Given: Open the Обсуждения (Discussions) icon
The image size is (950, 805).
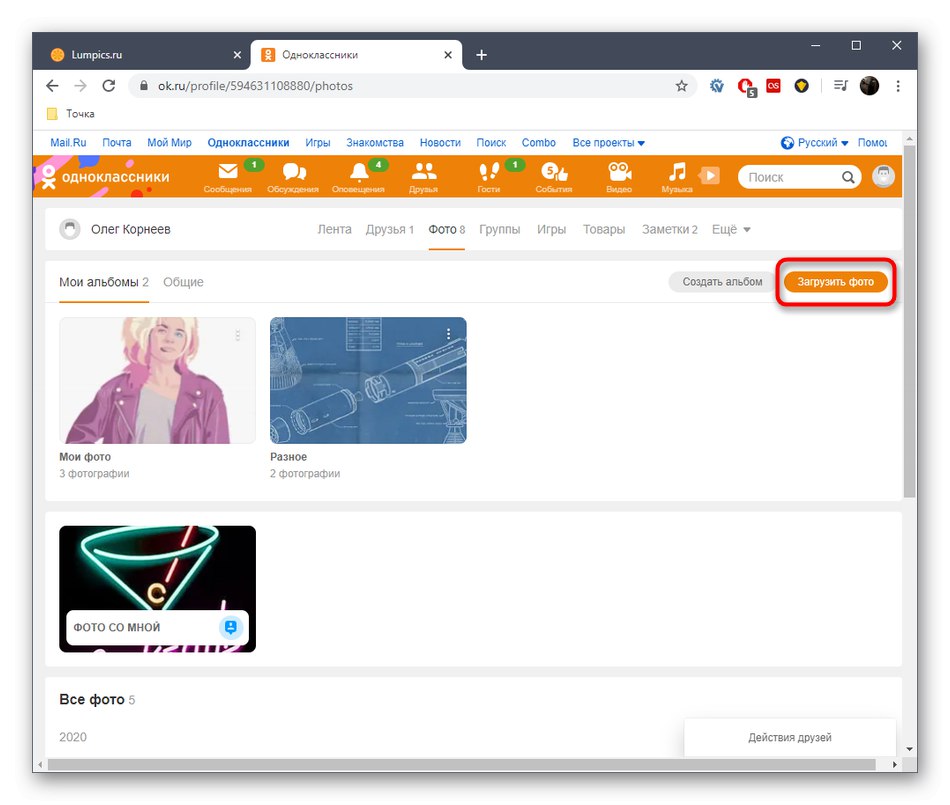Looking at the screenshot, I should tap(293, 175).
